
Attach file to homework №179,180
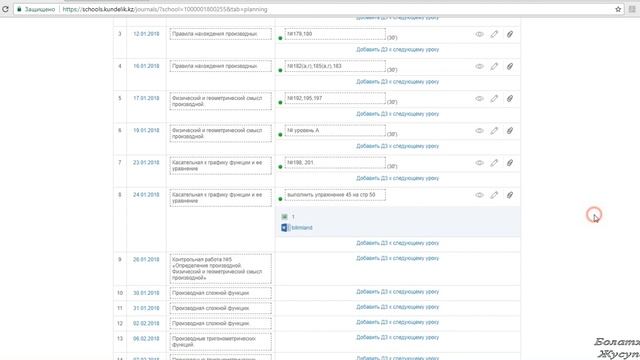pyautogui.click(x=510, y=34)
